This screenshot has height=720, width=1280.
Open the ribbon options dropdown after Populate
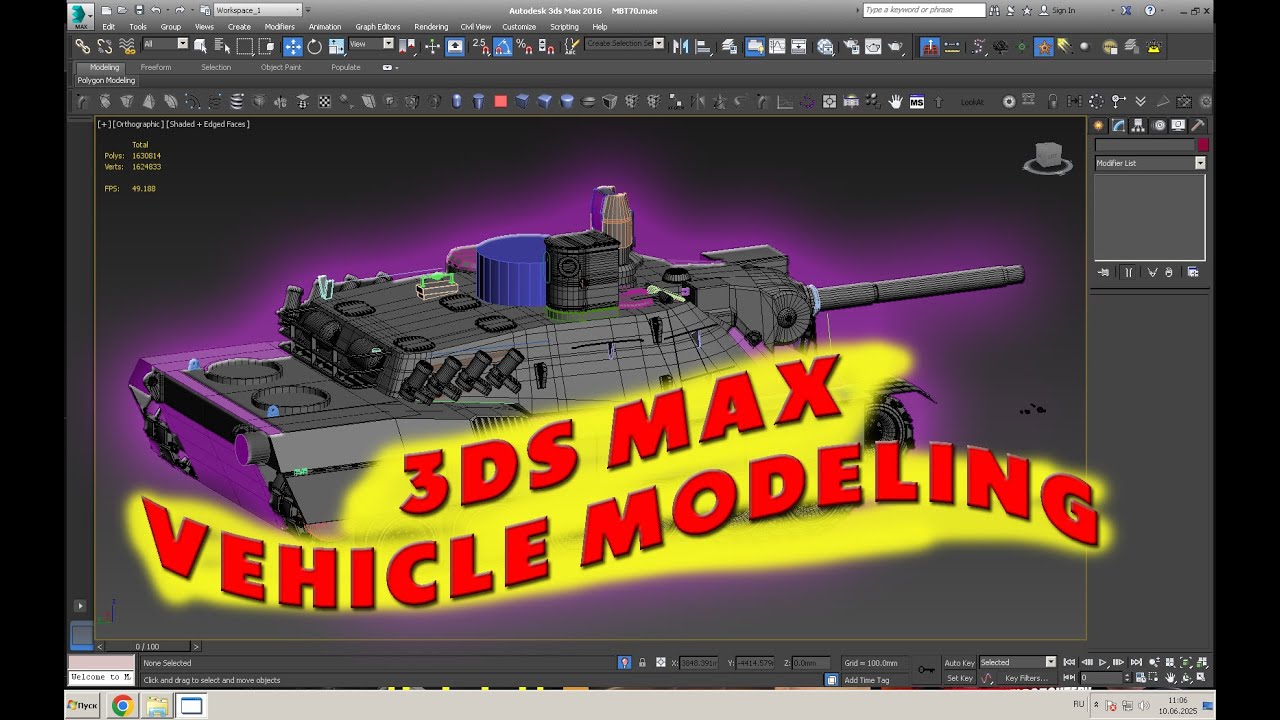390,67
